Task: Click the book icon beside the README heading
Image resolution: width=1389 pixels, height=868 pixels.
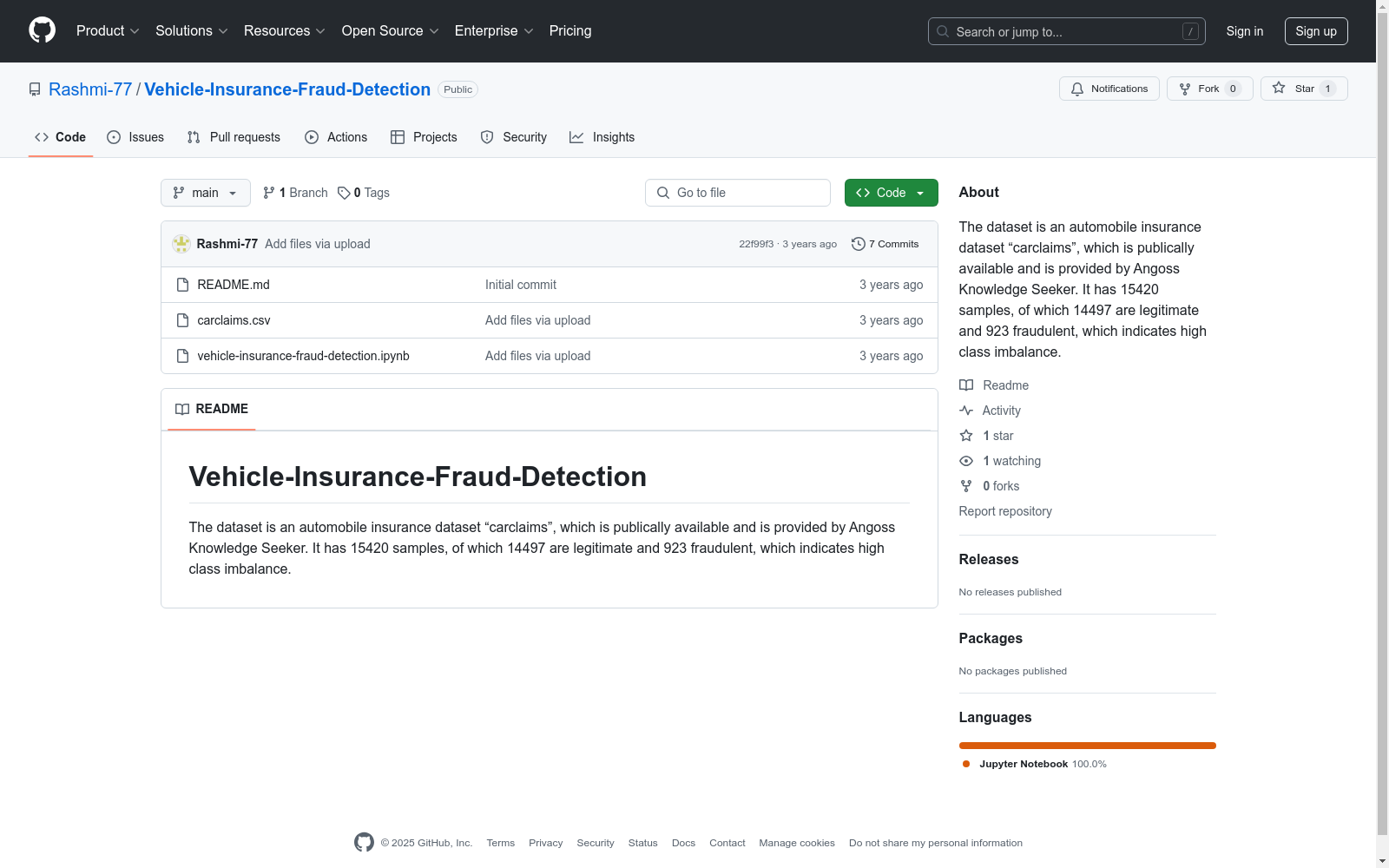Action: [182, 409]
